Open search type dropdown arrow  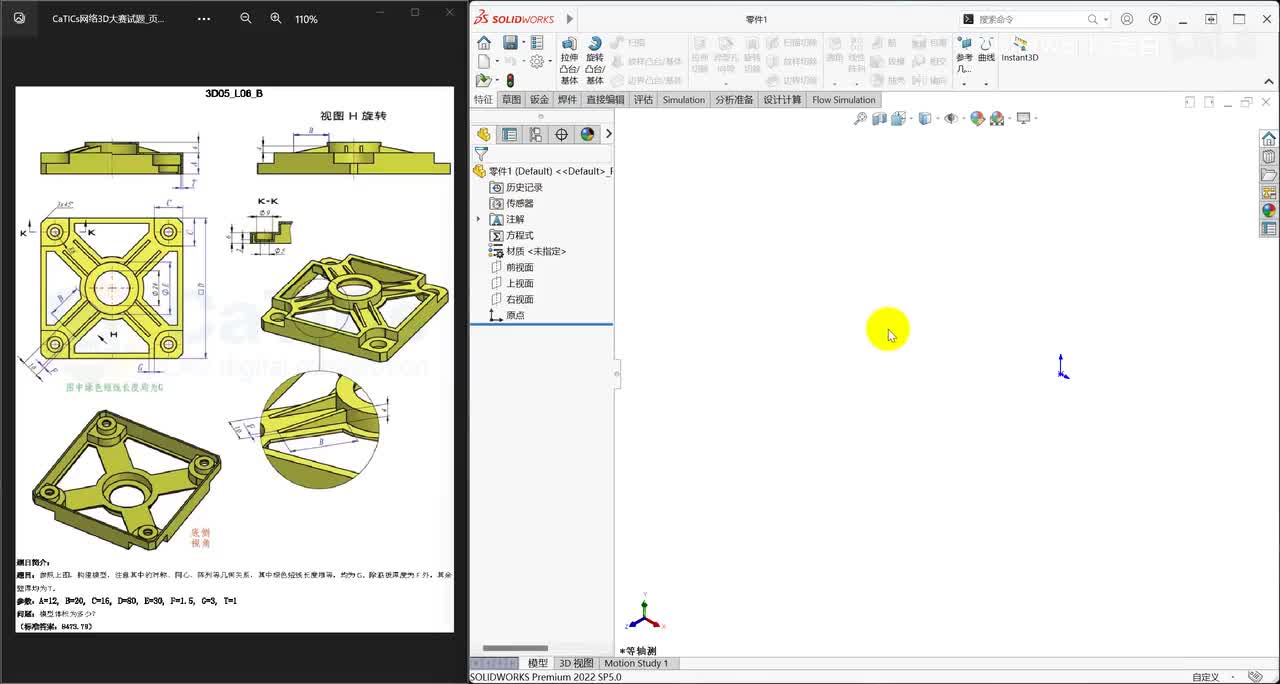[1106, 19]
